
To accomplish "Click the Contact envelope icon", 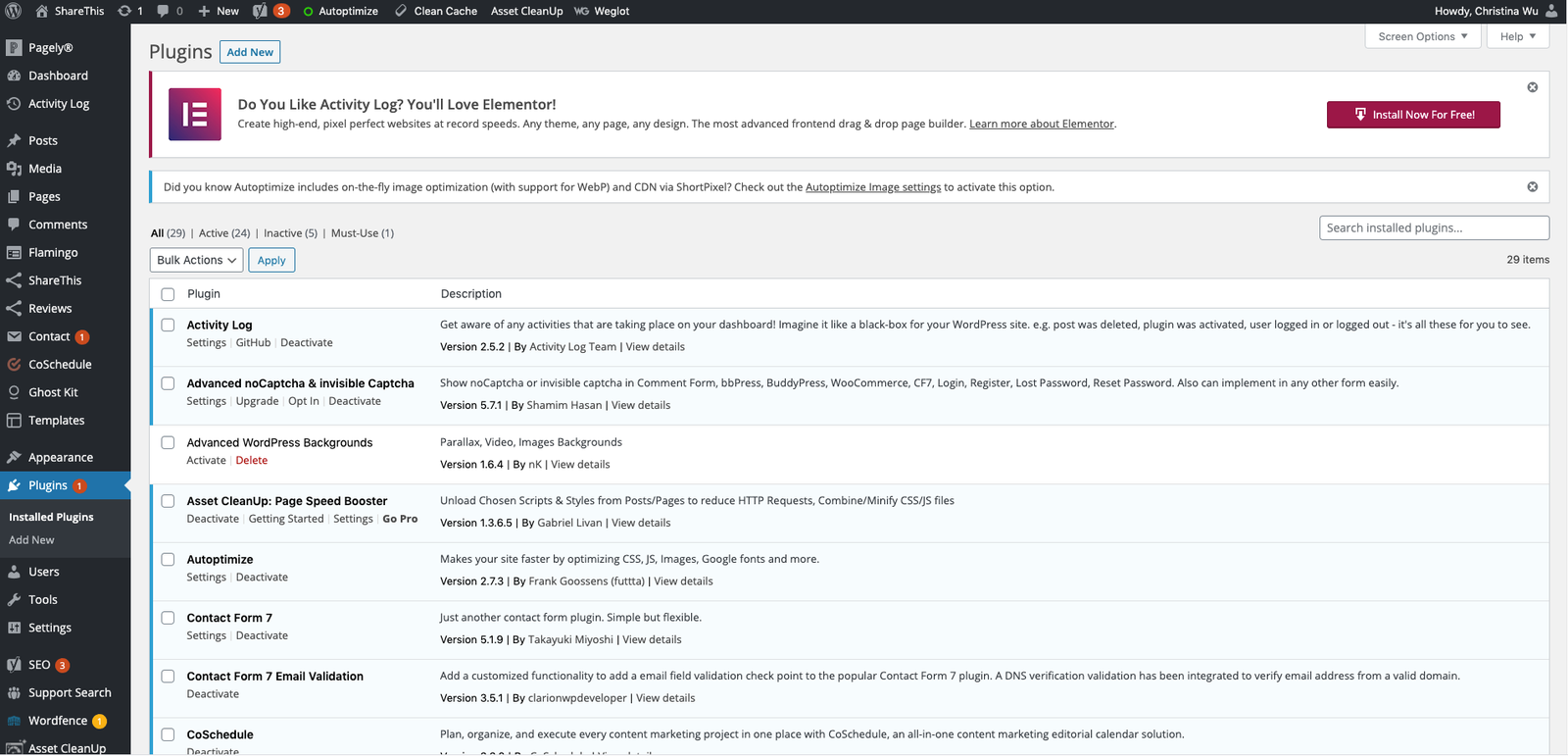I will click(14, 336).
